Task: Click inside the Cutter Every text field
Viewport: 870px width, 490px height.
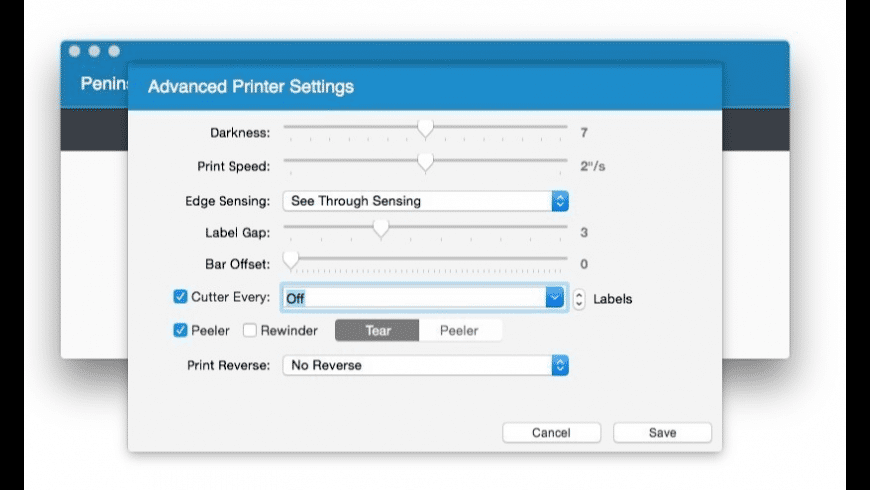Action: pos(410,298)
